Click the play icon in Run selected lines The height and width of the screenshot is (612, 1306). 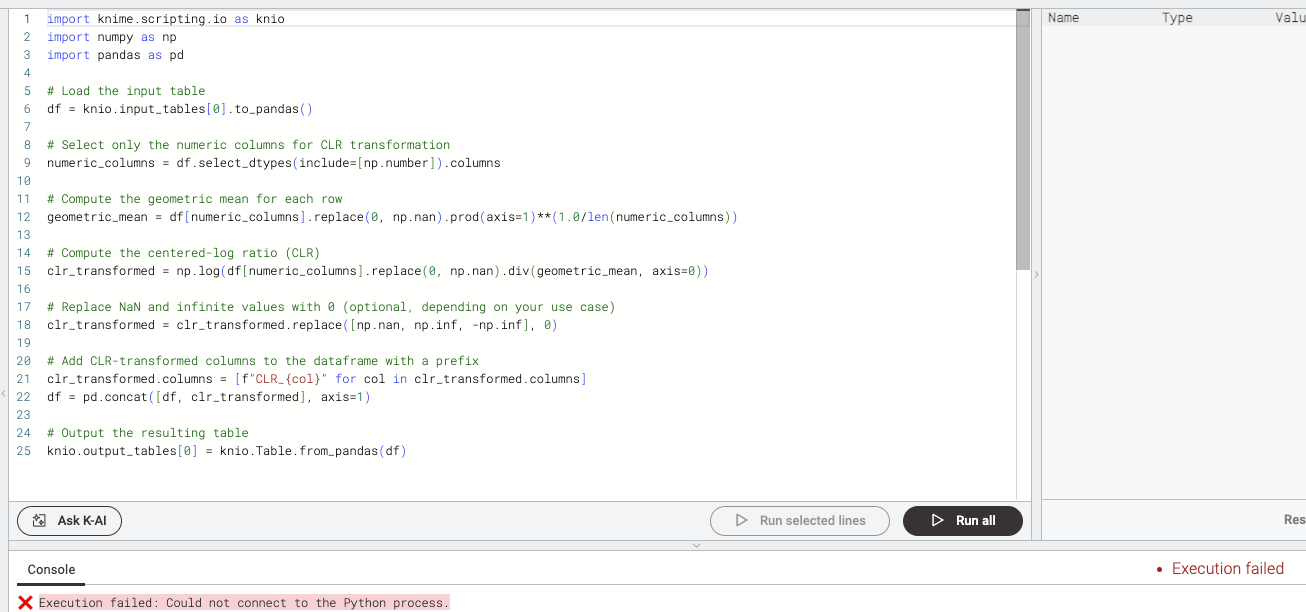tap(741, 521)
